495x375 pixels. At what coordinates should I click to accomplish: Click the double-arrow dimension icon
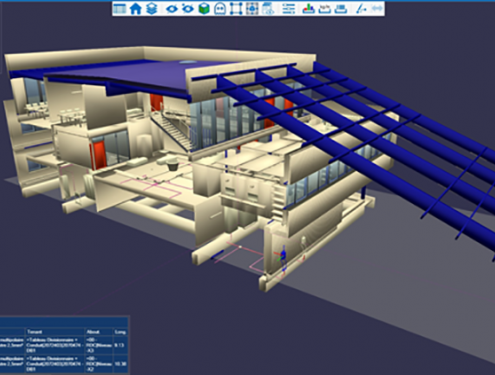(377, 9)
